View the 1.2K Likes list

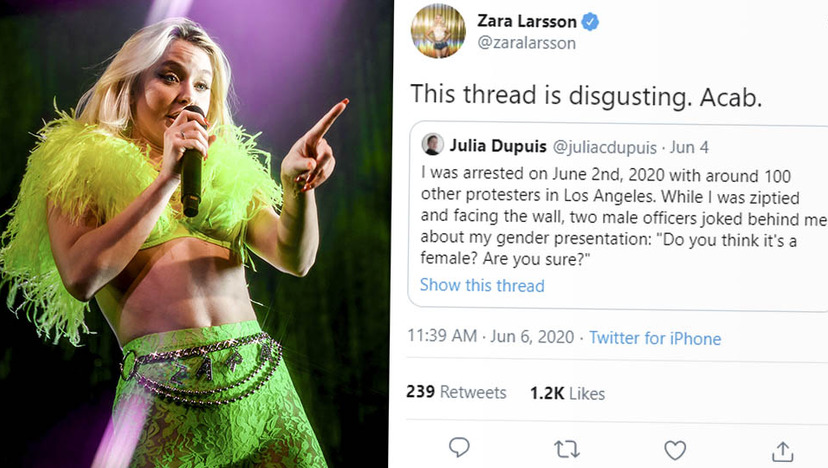pyautogui.click(x=568, y=394)
